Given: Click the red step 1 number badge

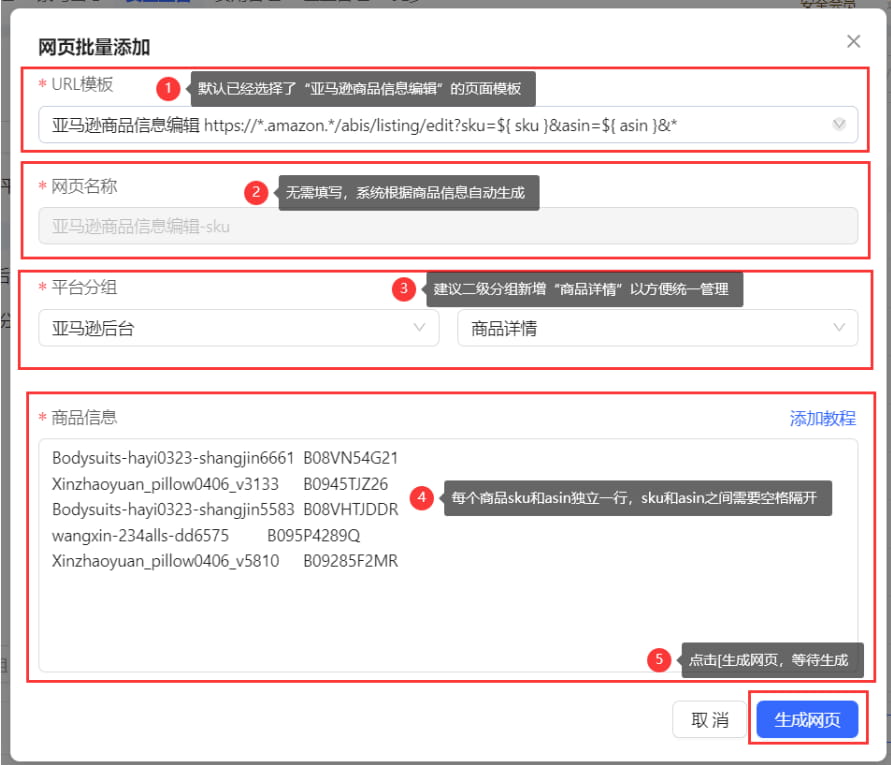Looking at the screenshot, I should click(x=168, y=88).
